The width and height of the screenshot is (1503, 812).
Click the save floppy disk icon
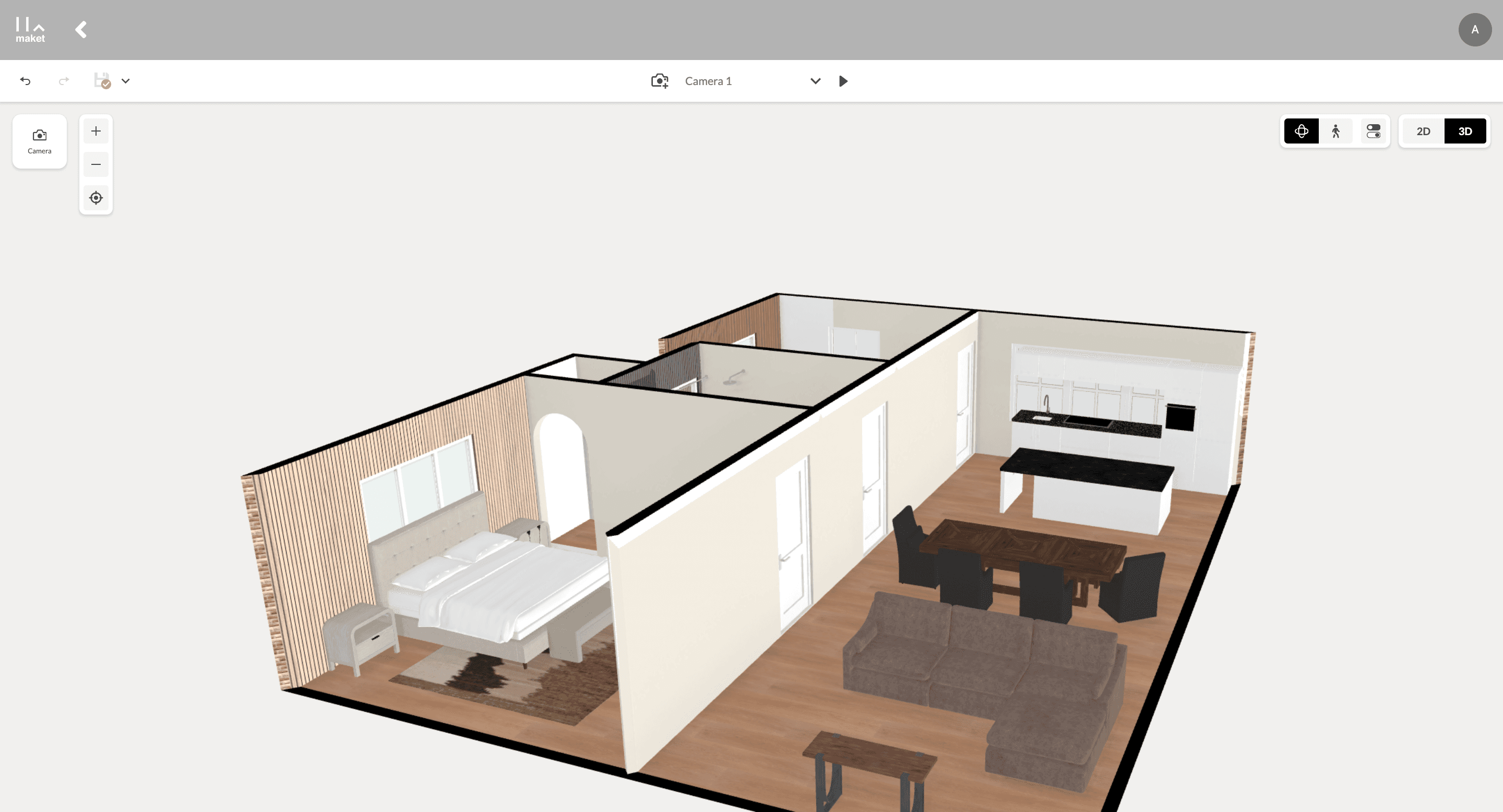point(102,80)
